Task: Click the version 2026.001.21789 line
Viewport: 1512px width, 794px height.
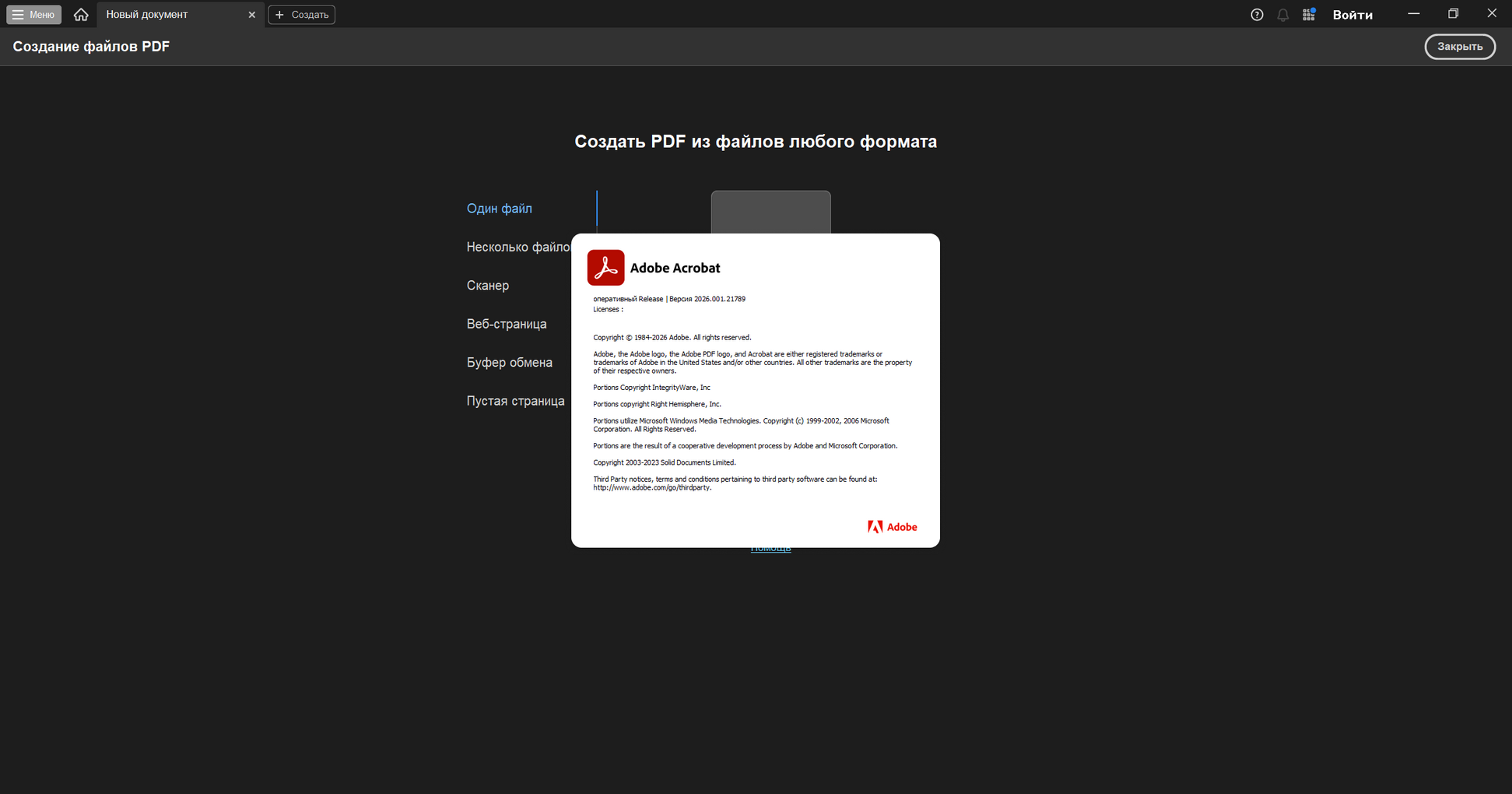Action: coord(669,299)
